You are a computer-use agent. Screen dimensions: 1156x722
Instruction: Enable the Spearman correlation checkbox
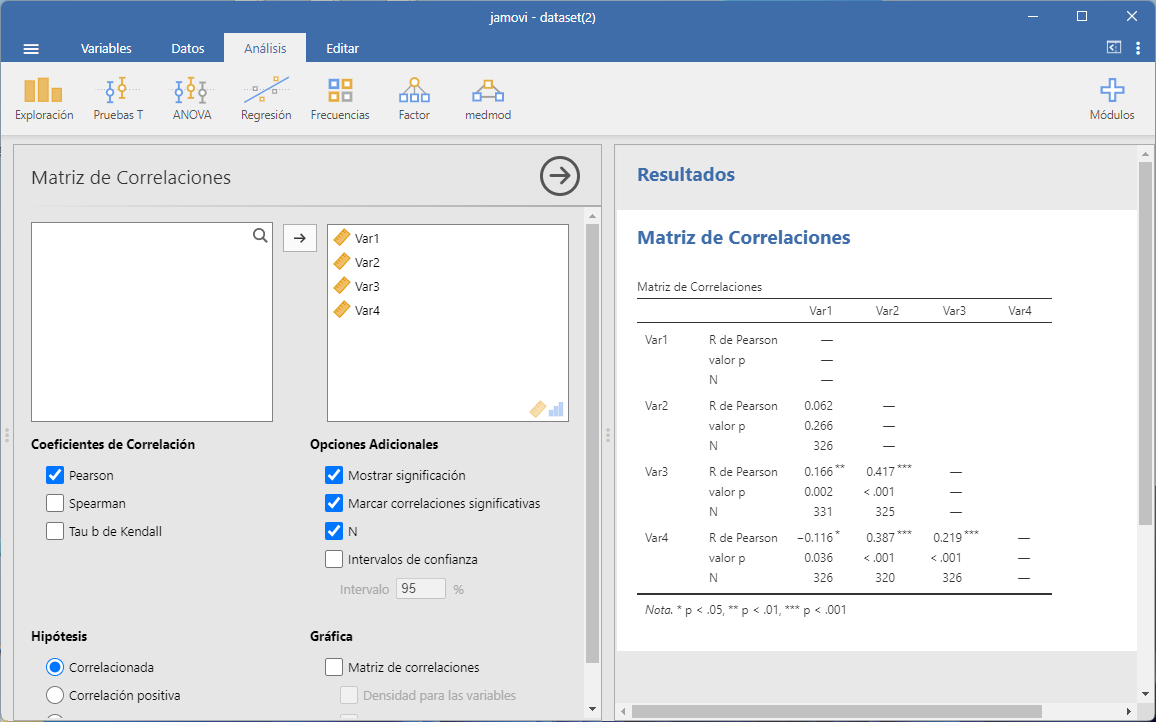tap(56, 504)
